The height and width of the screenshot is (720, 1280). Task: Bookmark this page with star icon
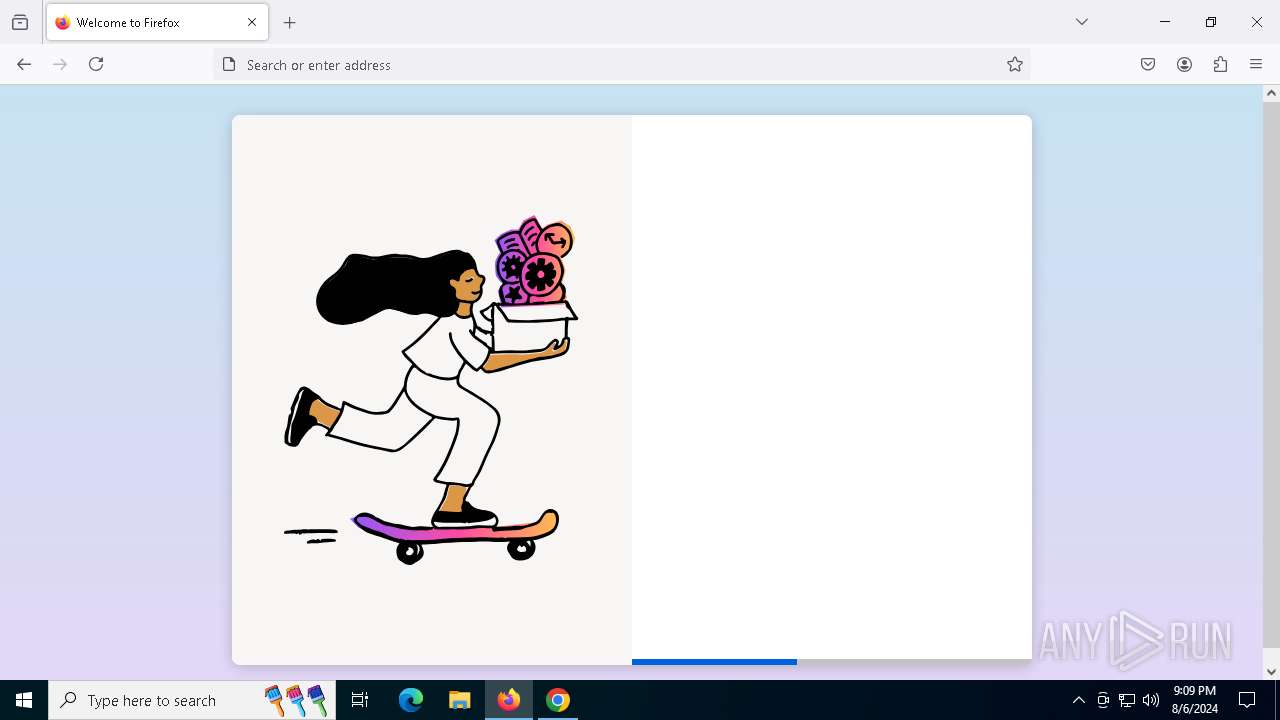pyautogui.click(x=1015, y=64)
